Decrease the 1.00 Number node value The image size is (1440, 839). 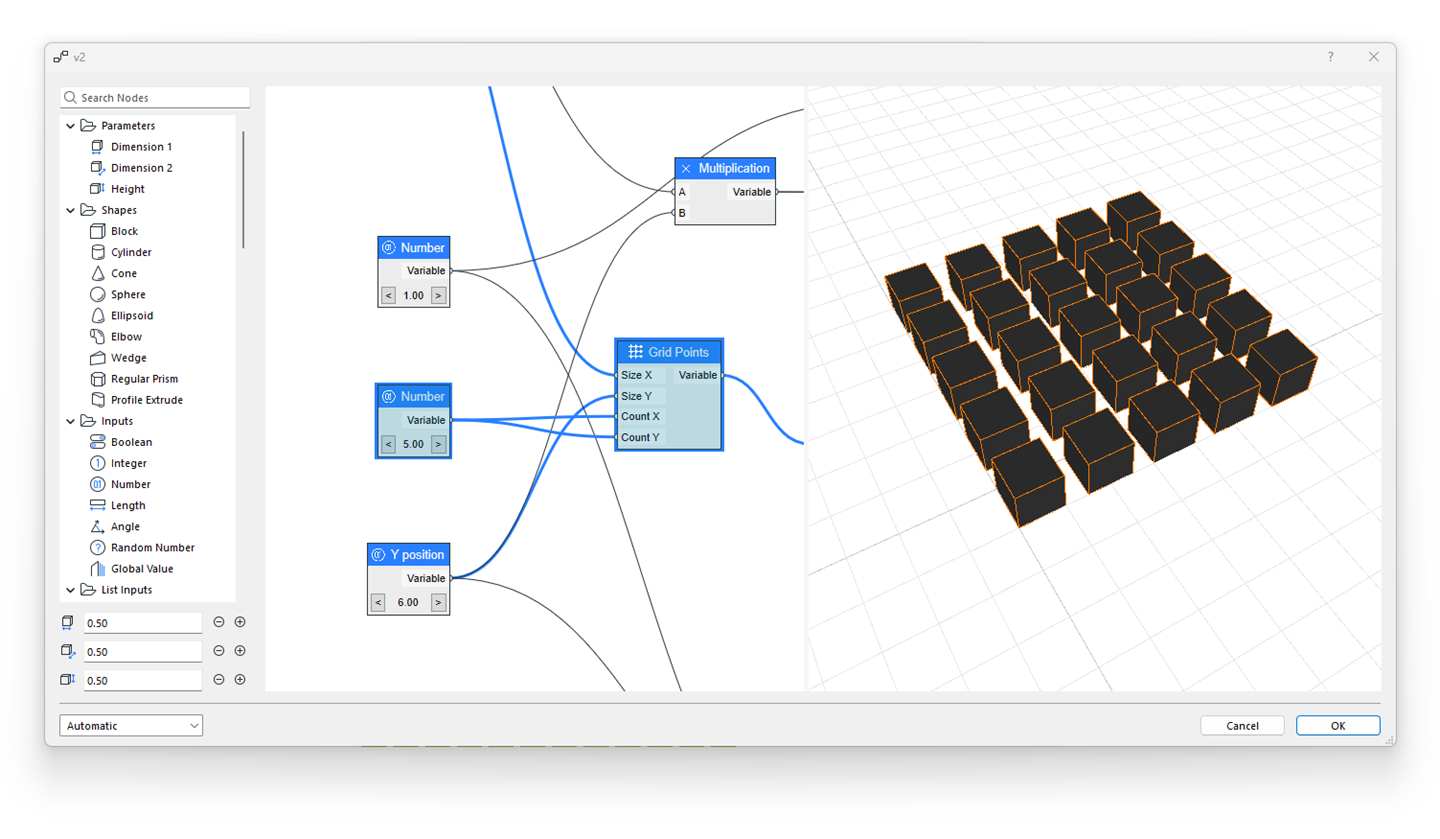click(389, 296)
